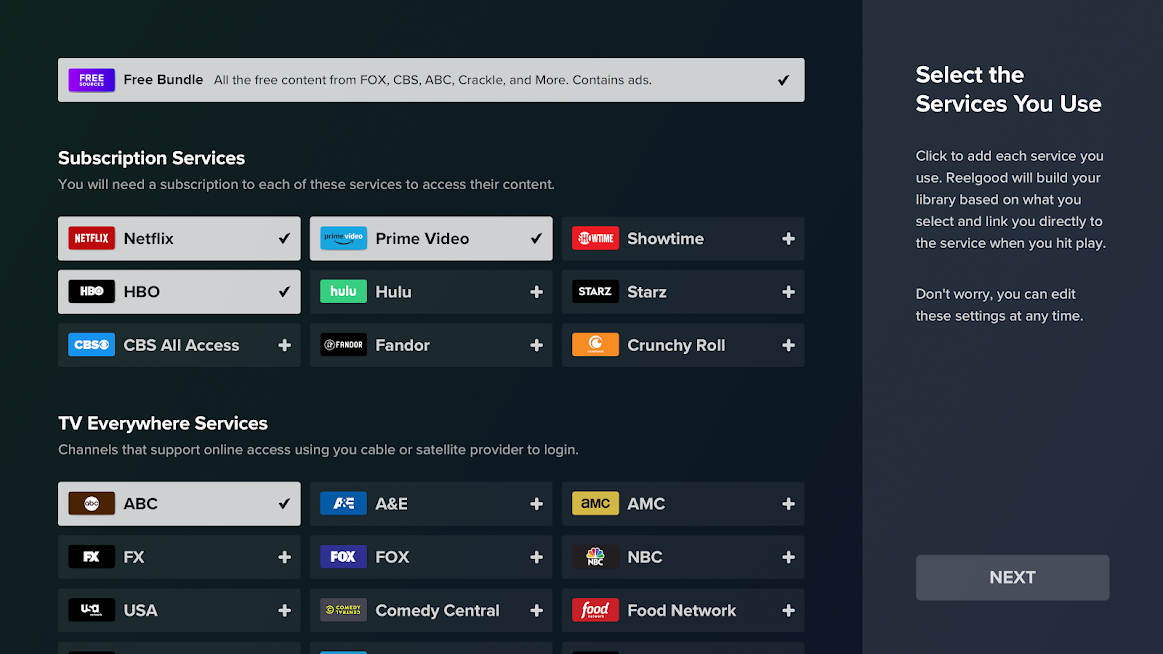The width and height of the screenshot is (1163, 654).
Task: Click the Hulu green logo icon
Action: tap(343, 291)
